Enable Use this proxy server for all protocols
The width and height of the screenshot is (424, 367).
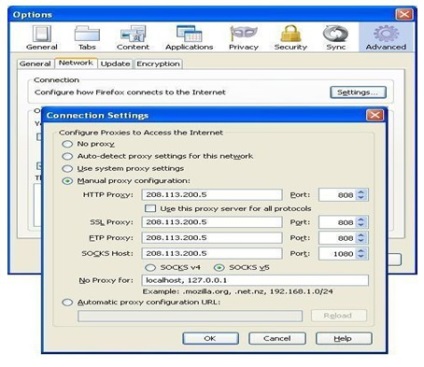pos(150,209)
